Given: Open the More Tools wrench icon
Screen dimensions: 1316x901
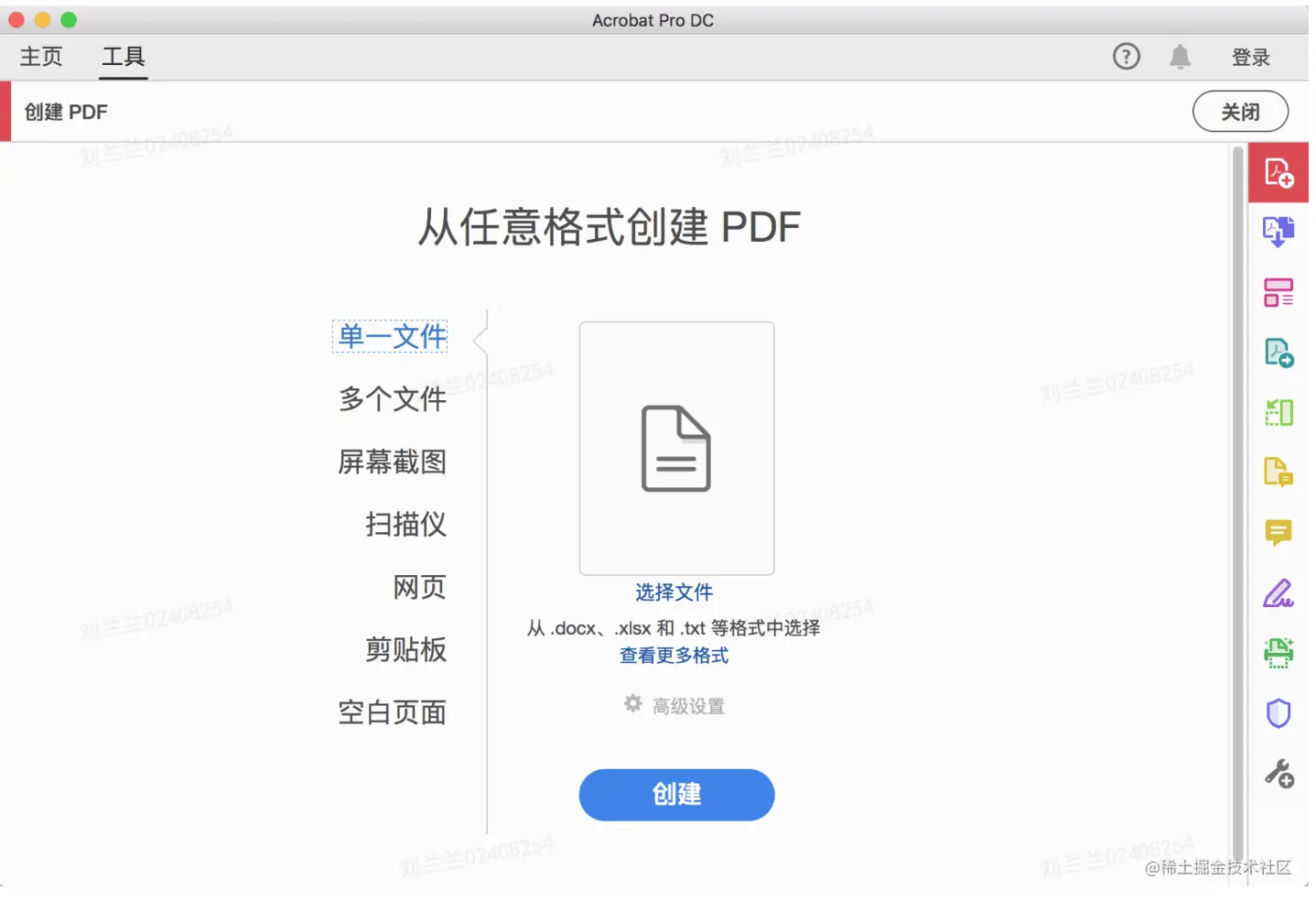Looking at the screenshot, I should pyautogui.click(x=1278, y=774).
